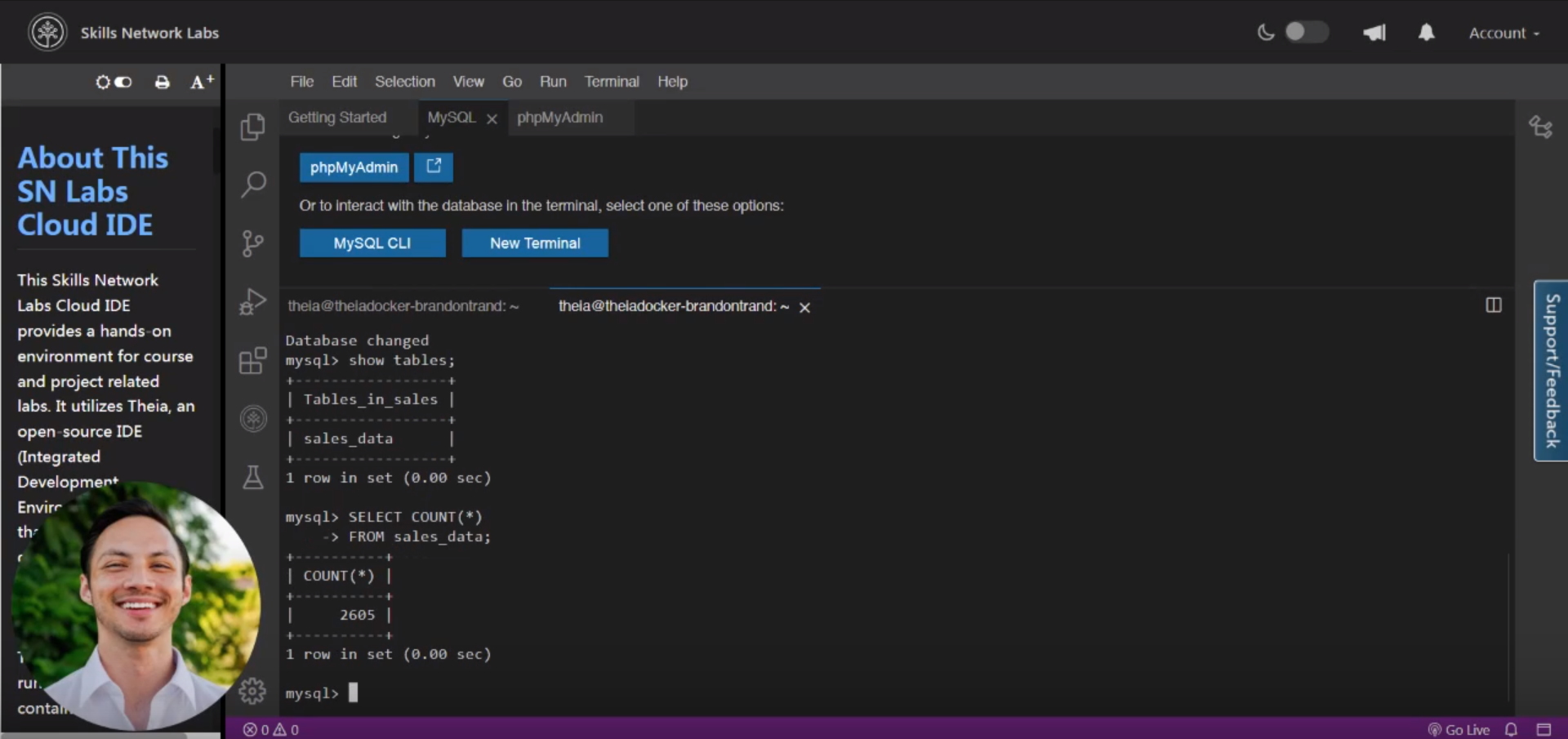The height and width of the screenshot is (739, 1568).
Task: Open the Source Control branch icon
Action: (252, 243)
